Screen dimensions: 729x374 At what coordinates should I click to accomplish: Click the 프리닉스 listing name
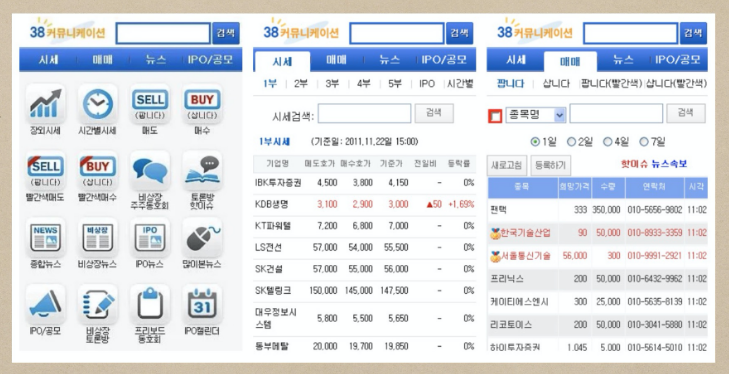tap(507, 279)
